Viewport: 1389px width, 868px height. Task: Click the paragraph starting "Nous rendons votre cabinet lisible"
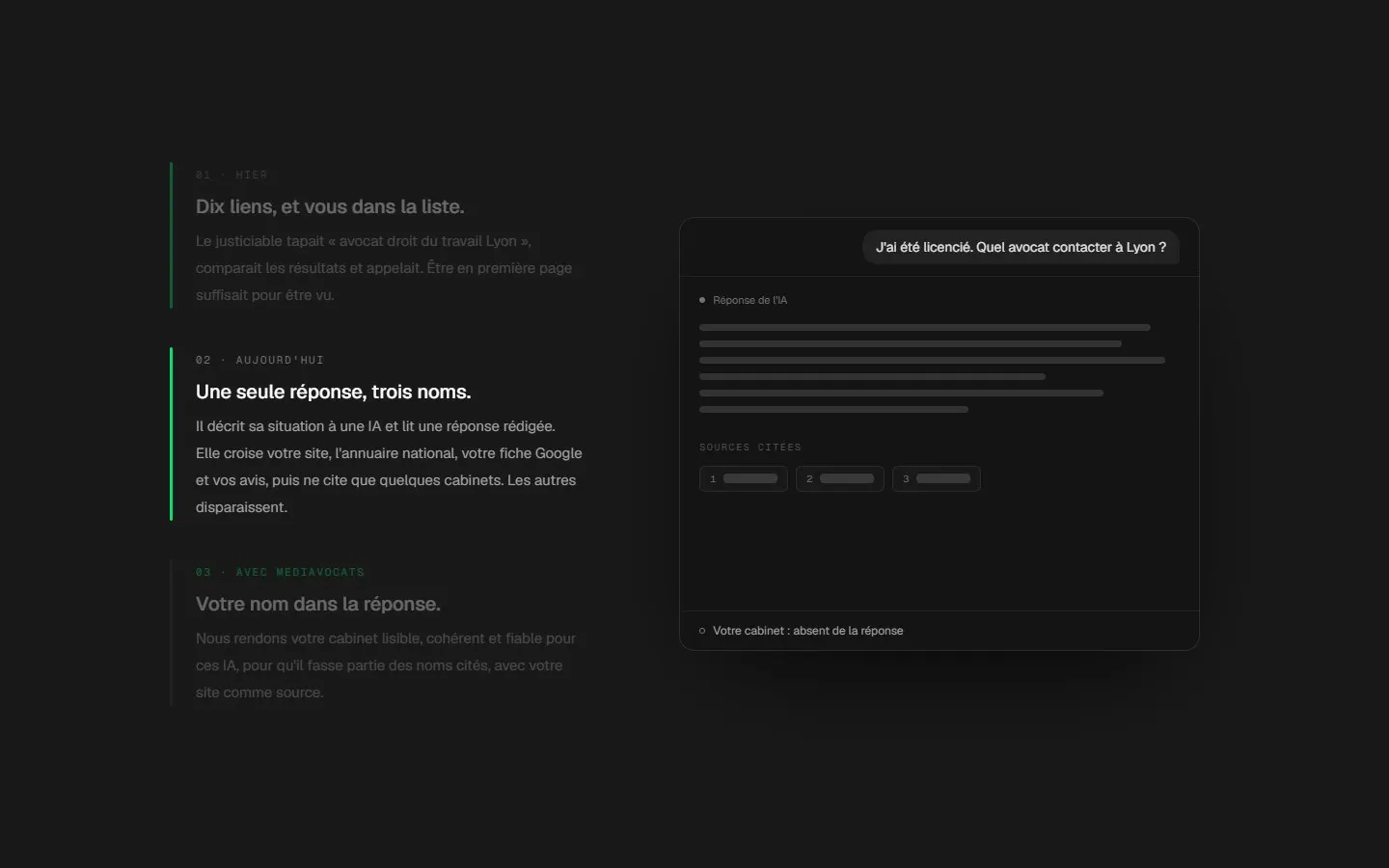[386, 665]
